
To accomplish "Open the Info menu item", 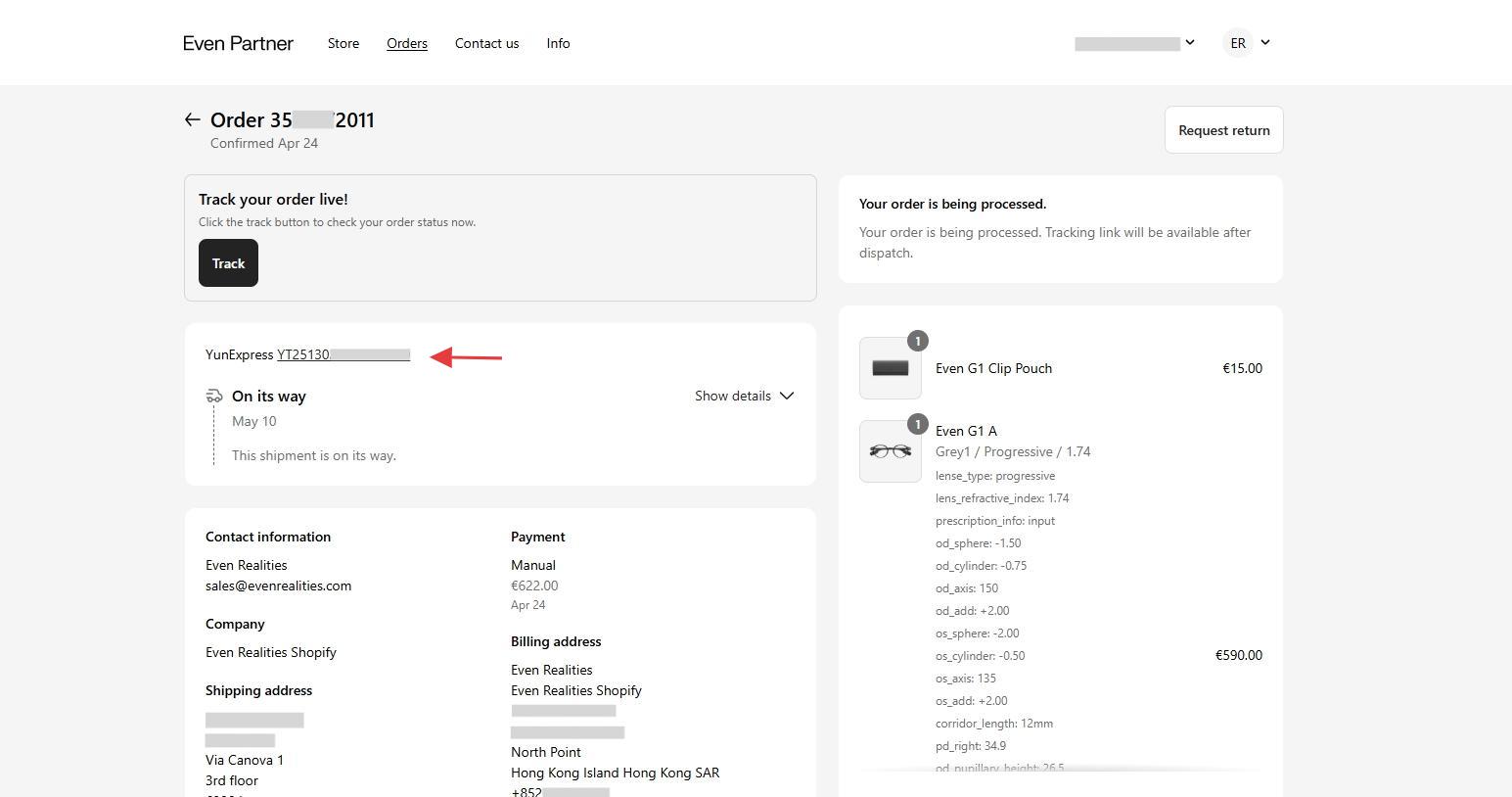I will coord(558,43).
